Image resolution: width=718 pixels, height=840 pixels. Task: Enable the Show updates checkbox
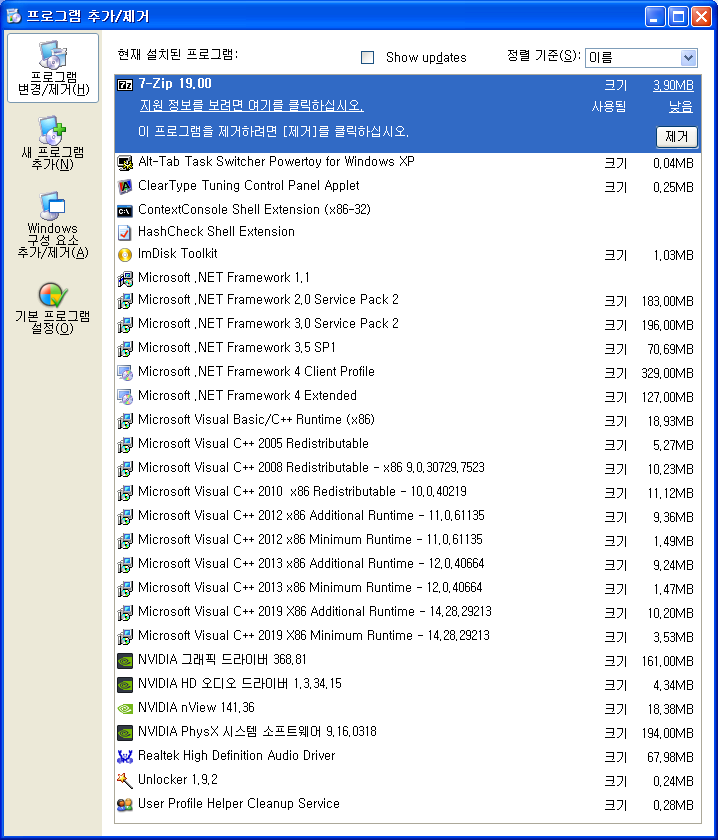[x=368, y=57]
